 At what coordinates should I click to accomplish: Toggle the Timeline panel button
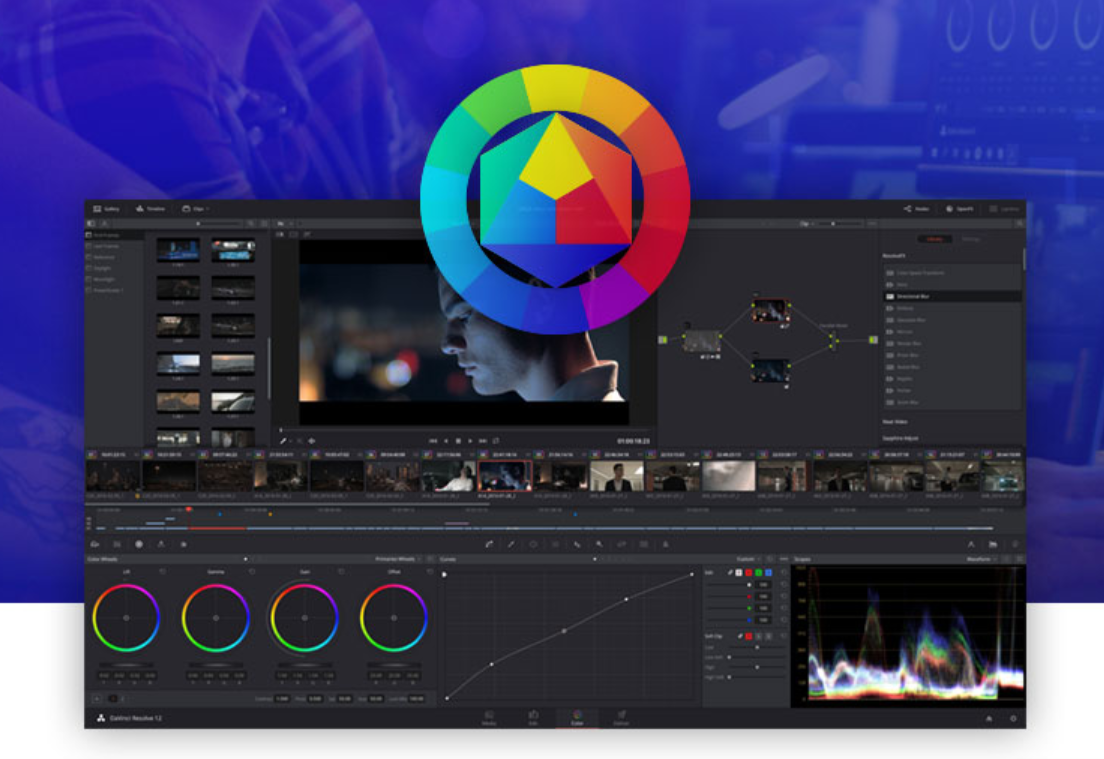click(150, 209)
